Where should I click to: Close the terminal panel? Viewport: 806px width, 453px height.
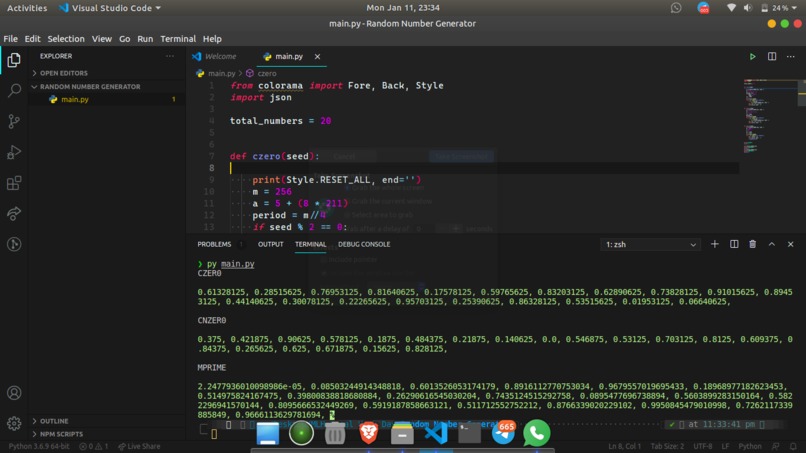pyautogui.click(x=791, y=244)
